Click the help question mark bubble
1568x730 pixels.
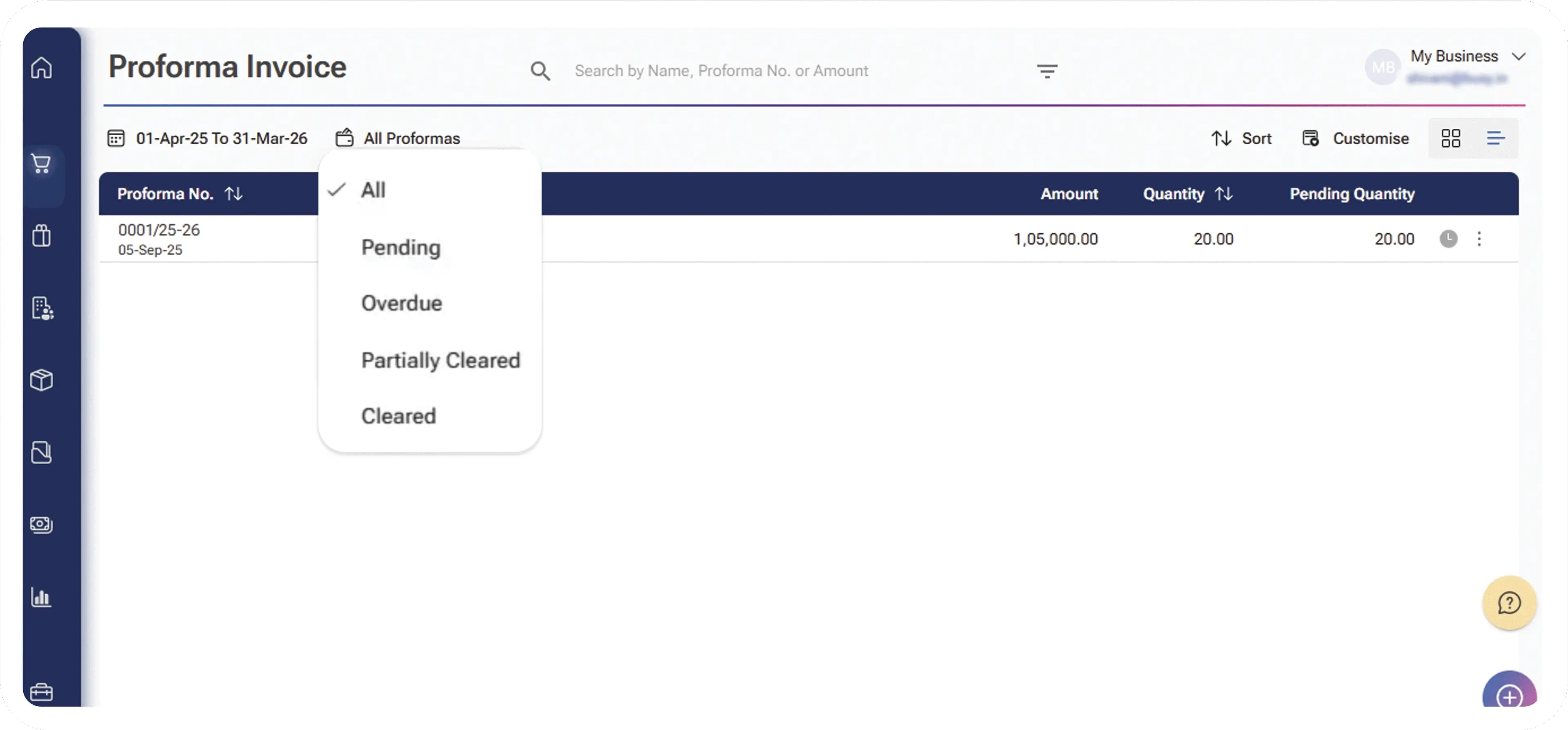pyautogui.click(x=1509, y=603)
